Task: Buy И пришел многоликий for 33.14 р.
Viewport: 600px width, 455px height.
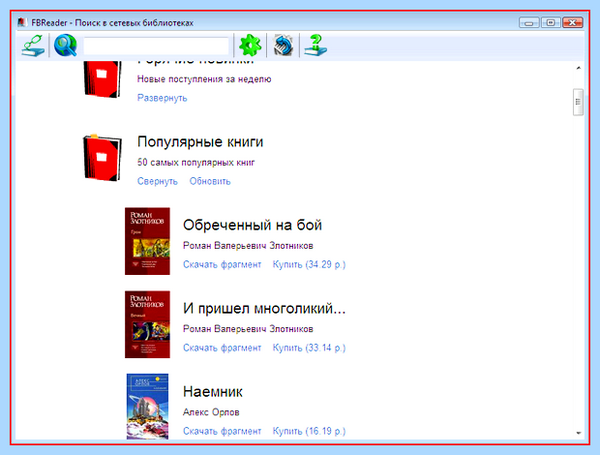Action: 309,348
